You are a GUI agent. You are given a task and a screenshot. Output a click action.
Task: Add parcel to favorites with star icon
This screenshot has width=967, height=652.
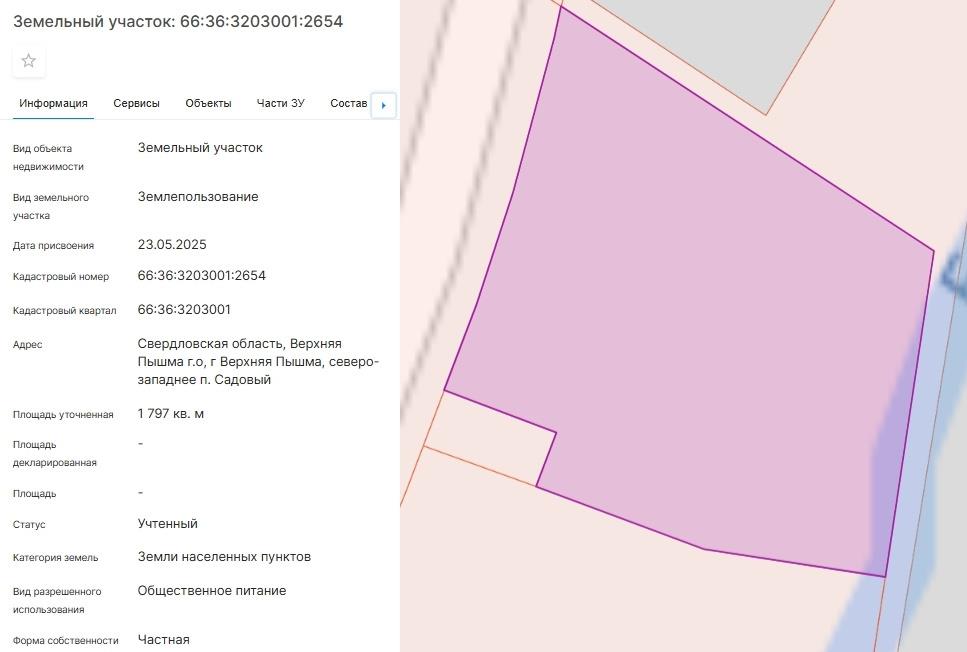tap(29, 61)
